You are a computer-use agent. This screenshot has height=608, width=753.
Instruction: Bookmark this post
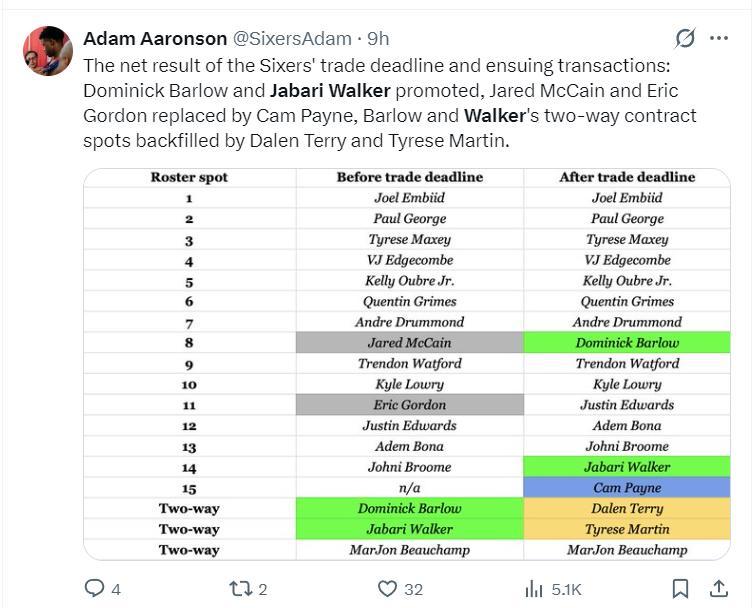(680, 588)
